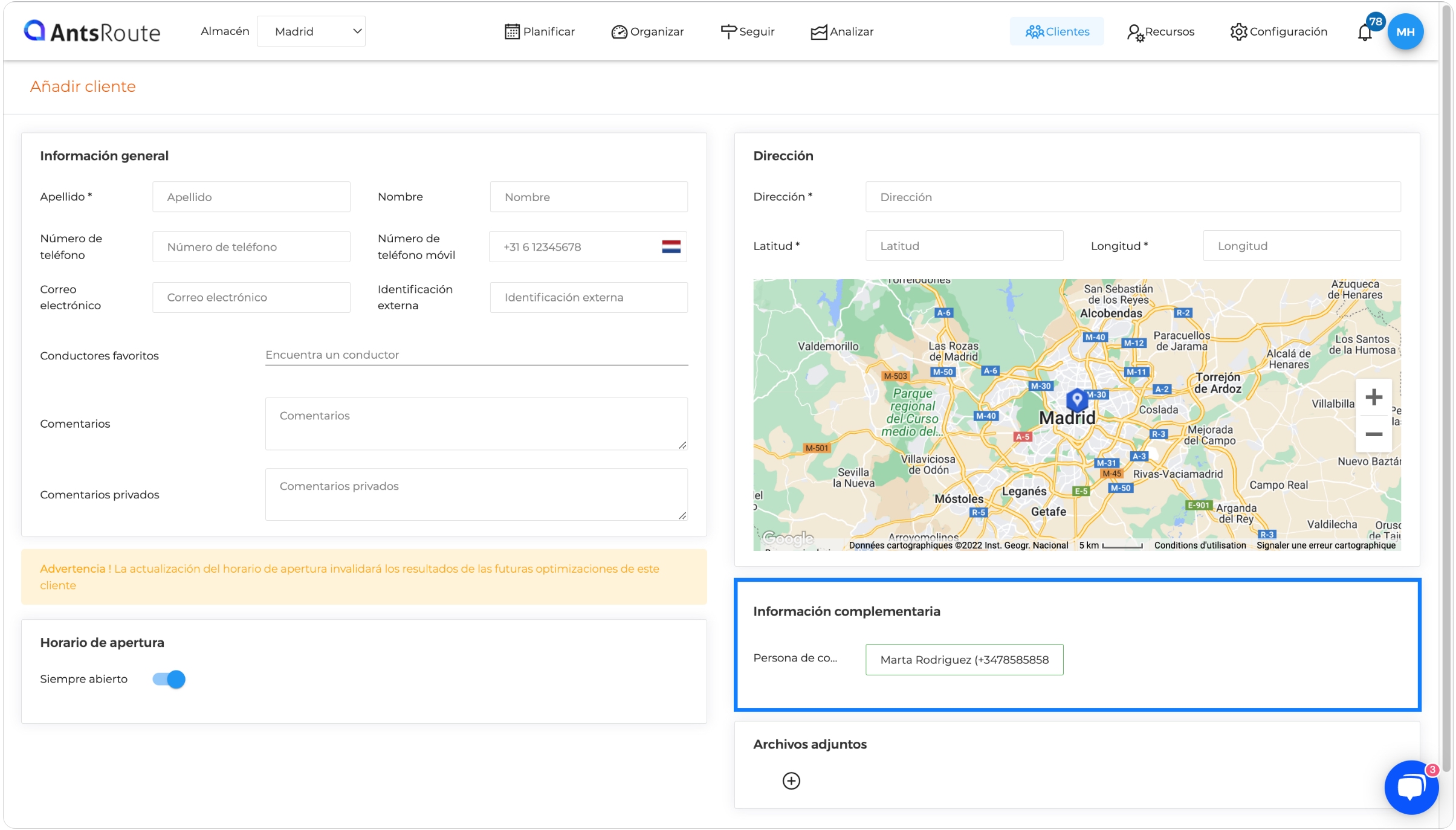Open the chat support bubble
This screenshot has width=1456, height=830.
(x=1411, y=787)
